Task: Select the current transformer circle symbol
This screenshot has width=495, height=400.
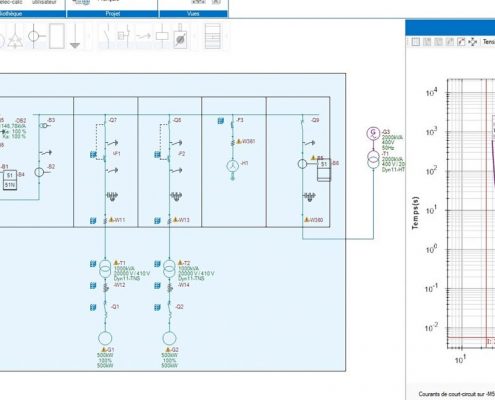Action: (x=36, y=36)
